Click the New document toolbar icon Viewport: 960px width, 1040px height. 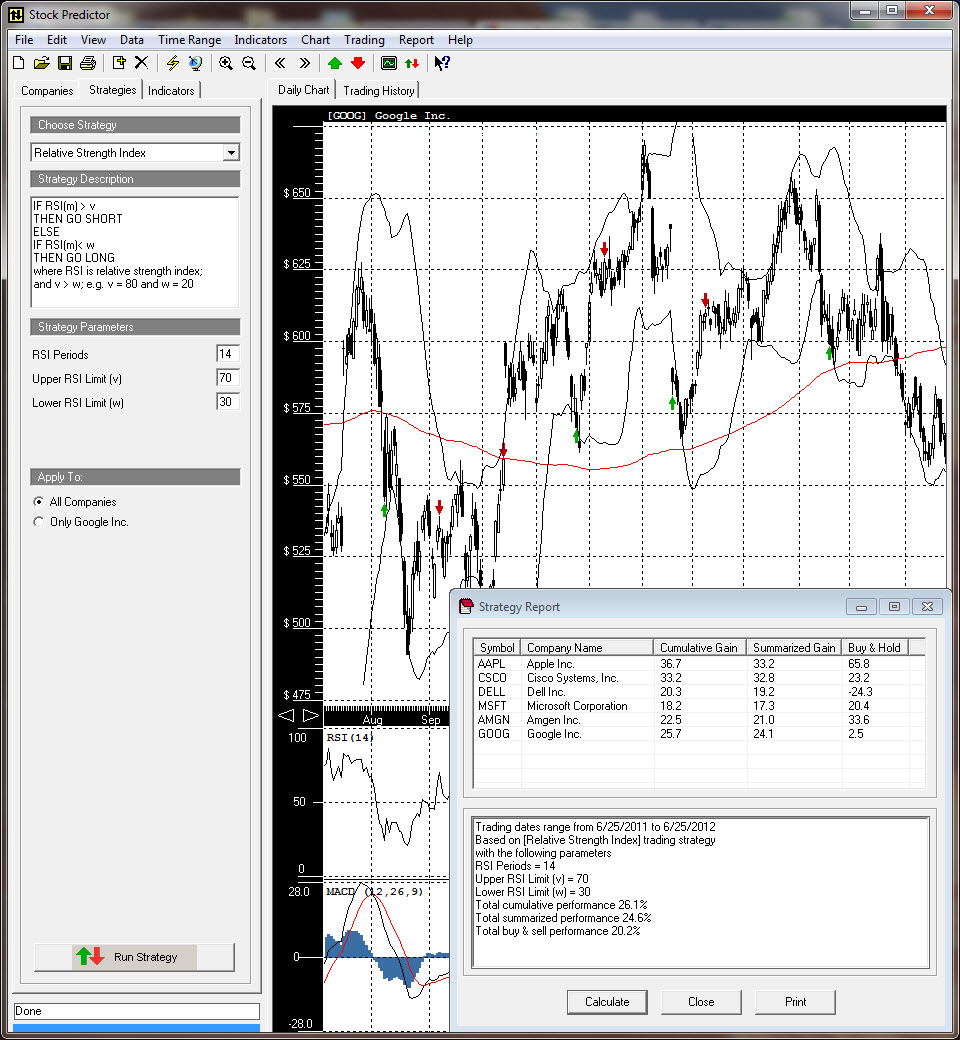pos(18,63)
